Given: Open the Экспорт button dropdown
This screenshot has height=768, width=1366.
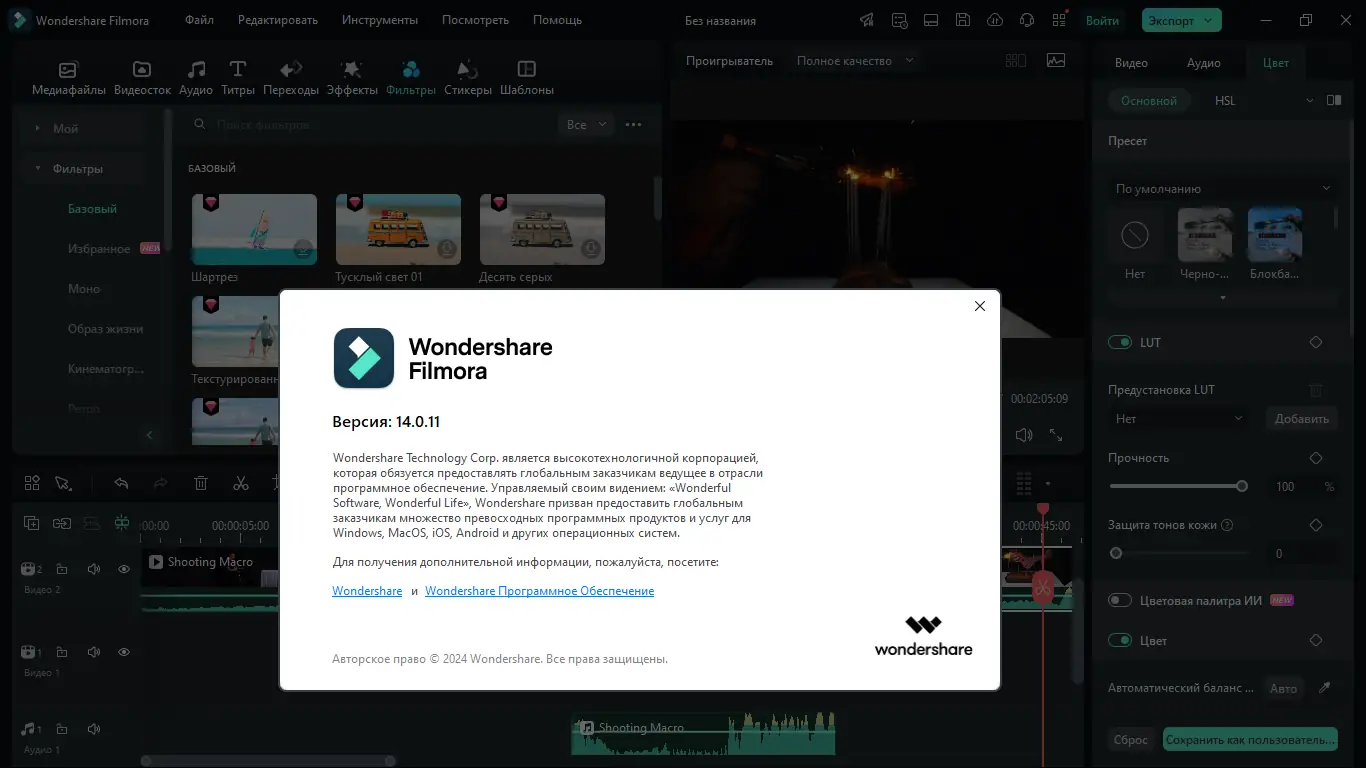Looking at the screenshot, I should coord(1210,20).
